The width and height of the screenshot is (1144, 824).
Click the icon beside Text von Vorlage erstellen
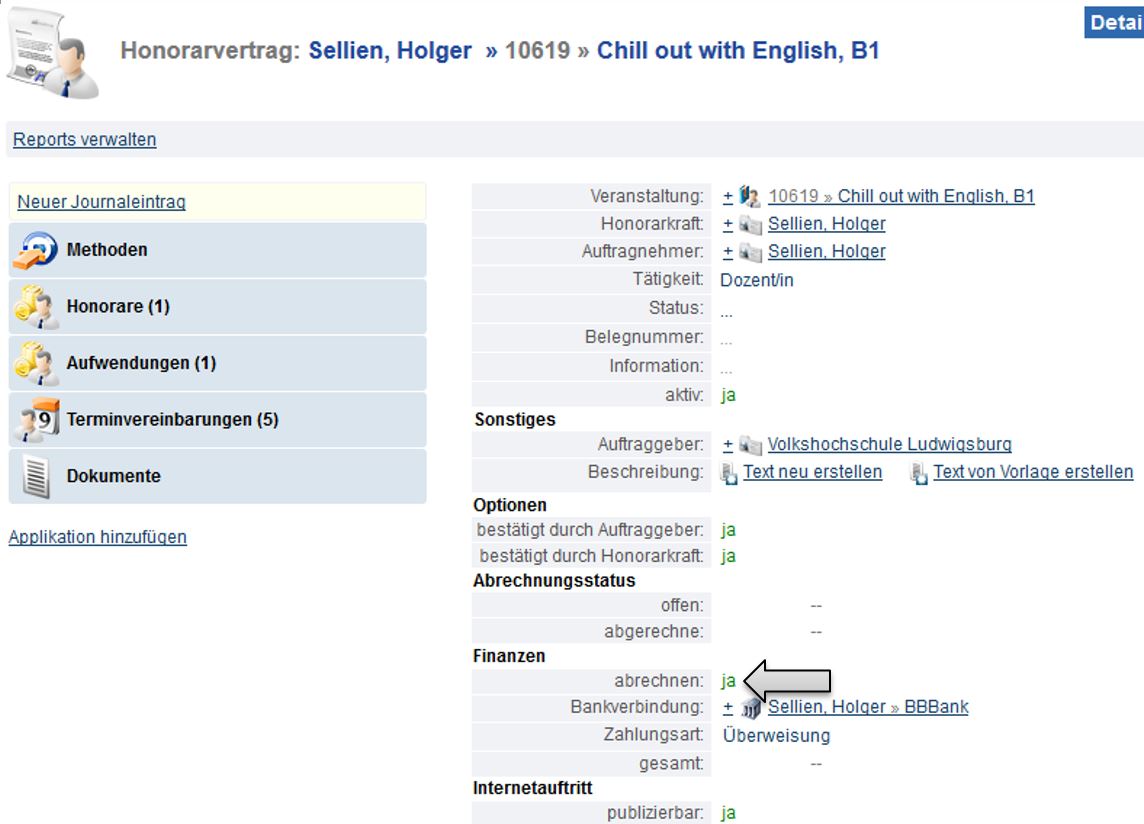(x=919, y=473)
